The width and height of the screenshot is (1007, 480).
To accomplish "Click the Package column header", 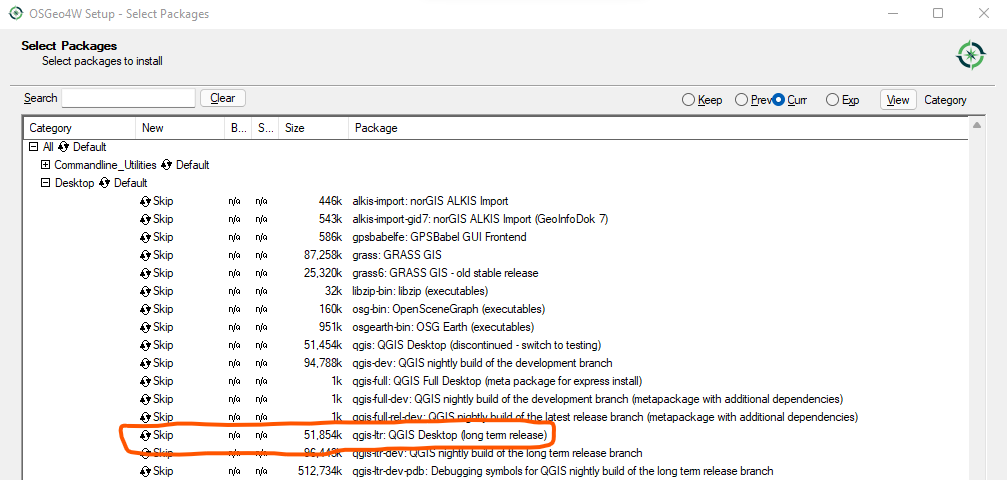I will point(658,128).
